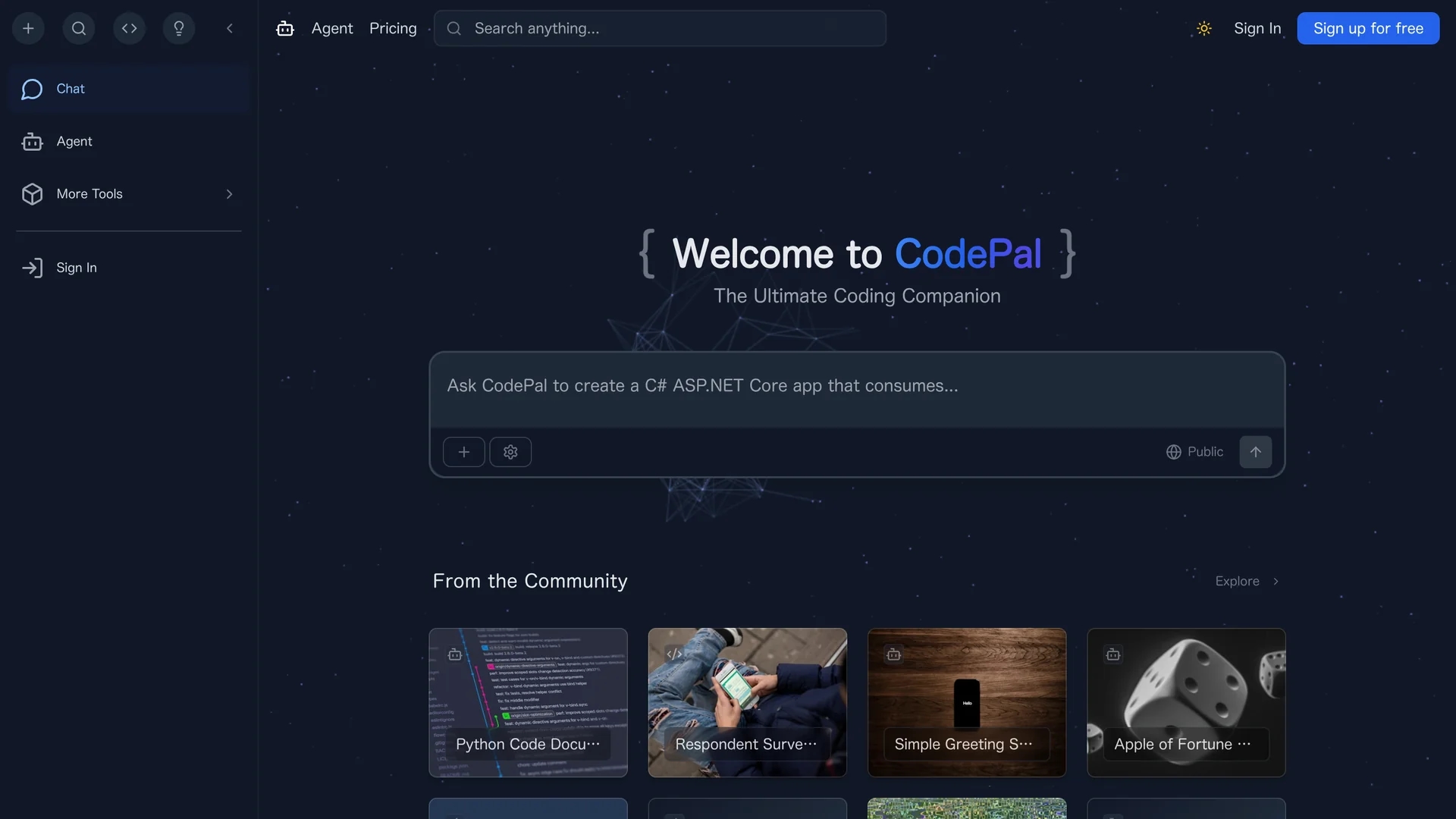
Task: Click the robot icon on Python Code card
Action: 455,654
